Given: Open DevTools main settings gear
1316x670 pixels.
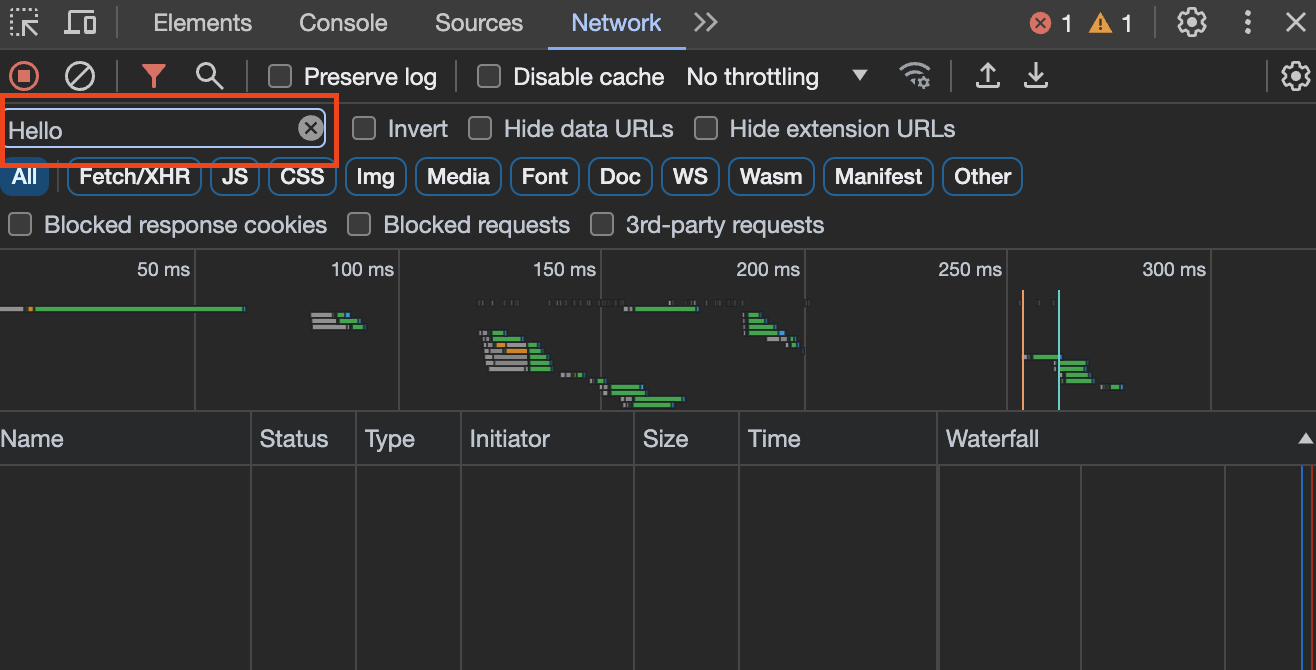Looking at the screenshot, I should point(1191,22).
